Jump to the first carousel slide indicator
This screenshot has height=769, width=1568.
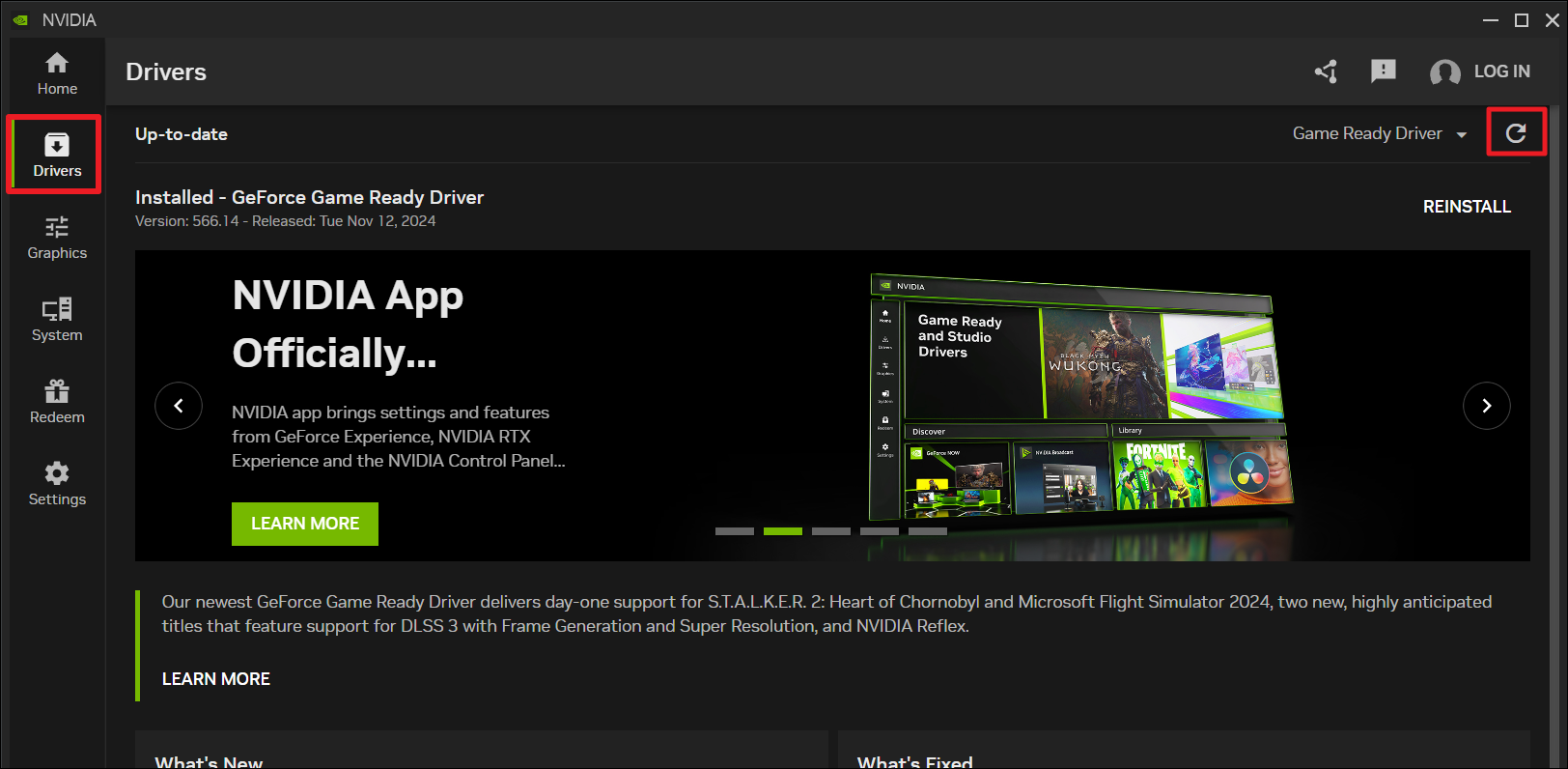click(734, 531)
